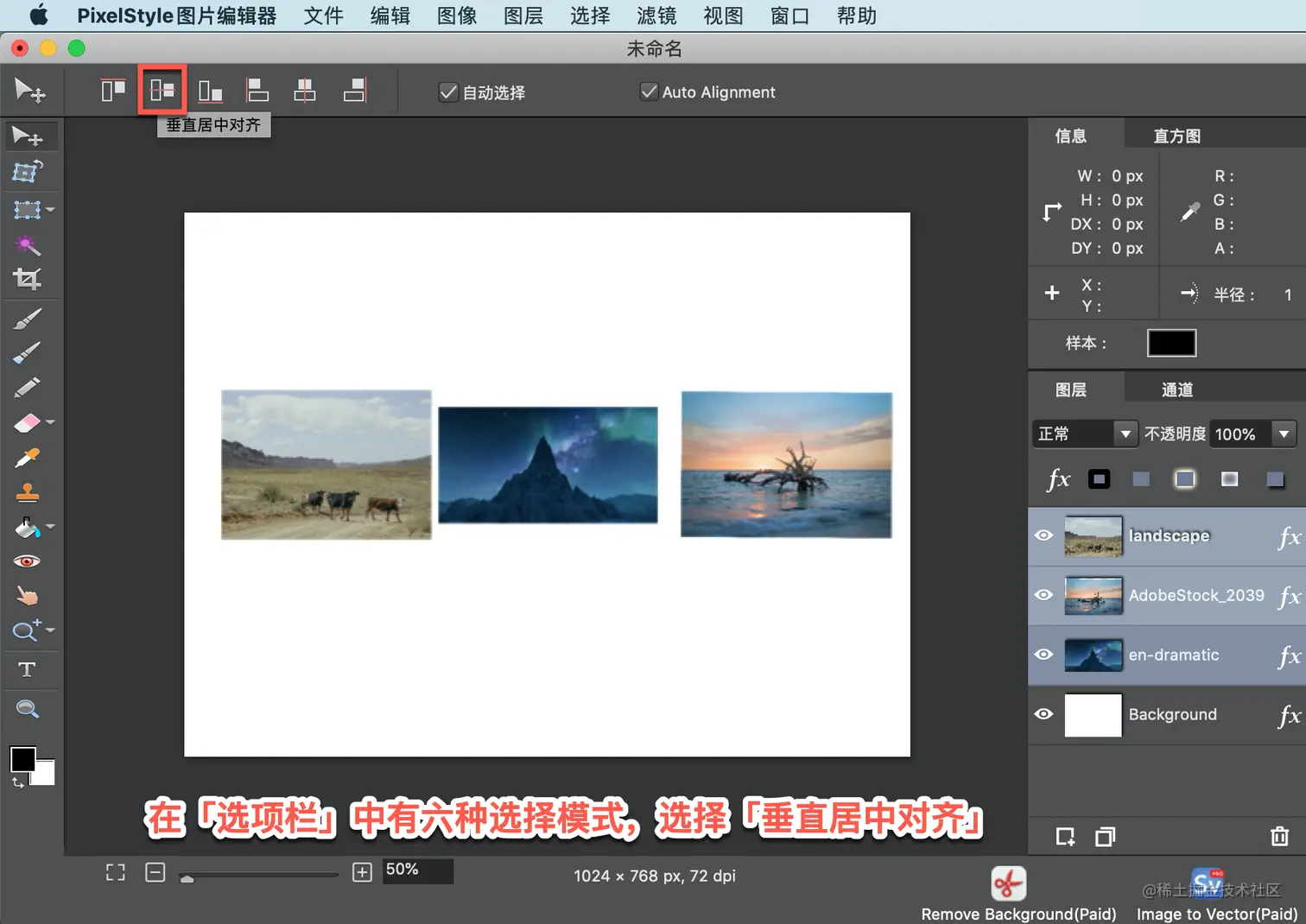Apply the outer glow effect icon
Screen dimensions: 1306x924
click(1185, 479)
